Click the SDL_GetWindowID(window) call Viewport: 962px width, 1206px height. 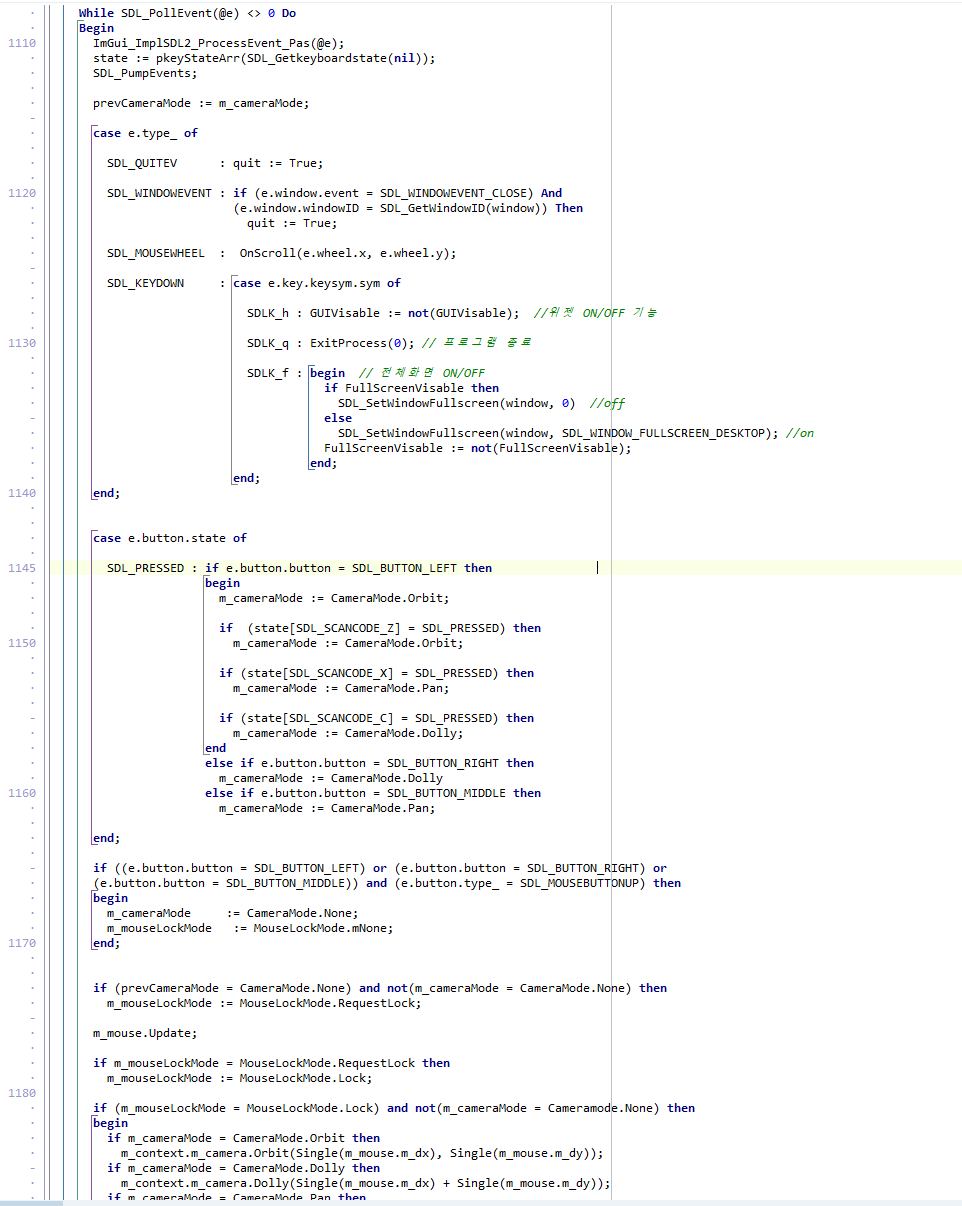(464, 208)
